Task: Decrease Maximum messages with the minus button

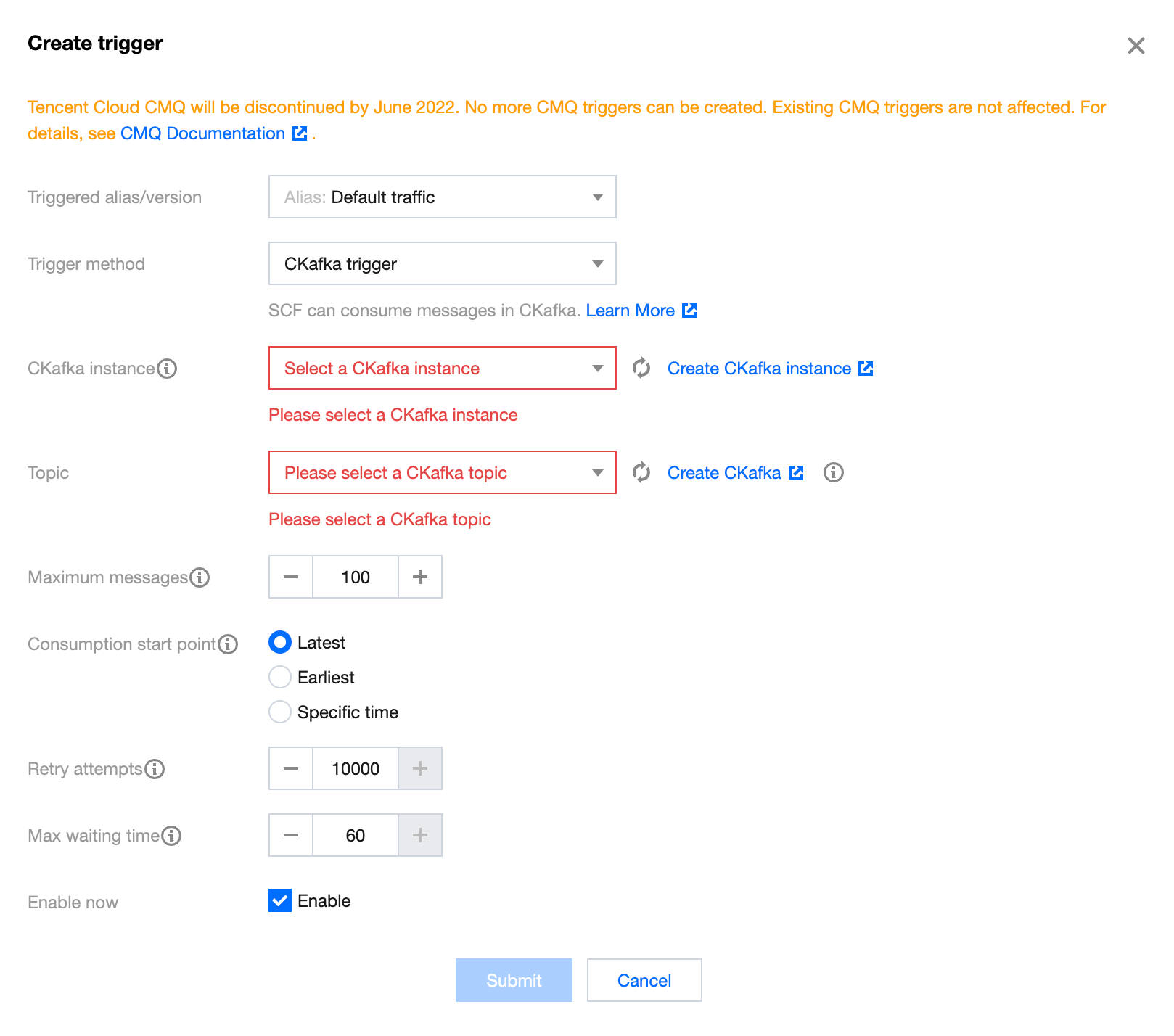Action: click(x=291, y=577)
